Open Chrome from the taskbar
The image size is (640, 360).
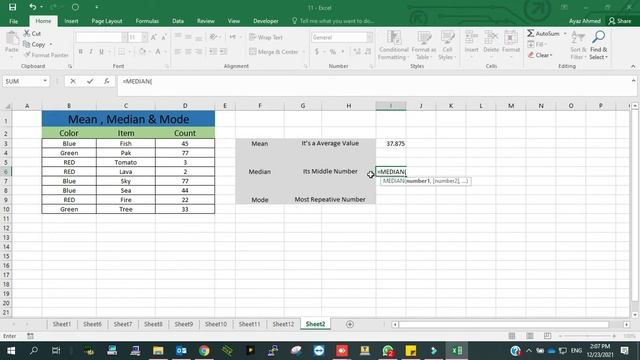204,350
